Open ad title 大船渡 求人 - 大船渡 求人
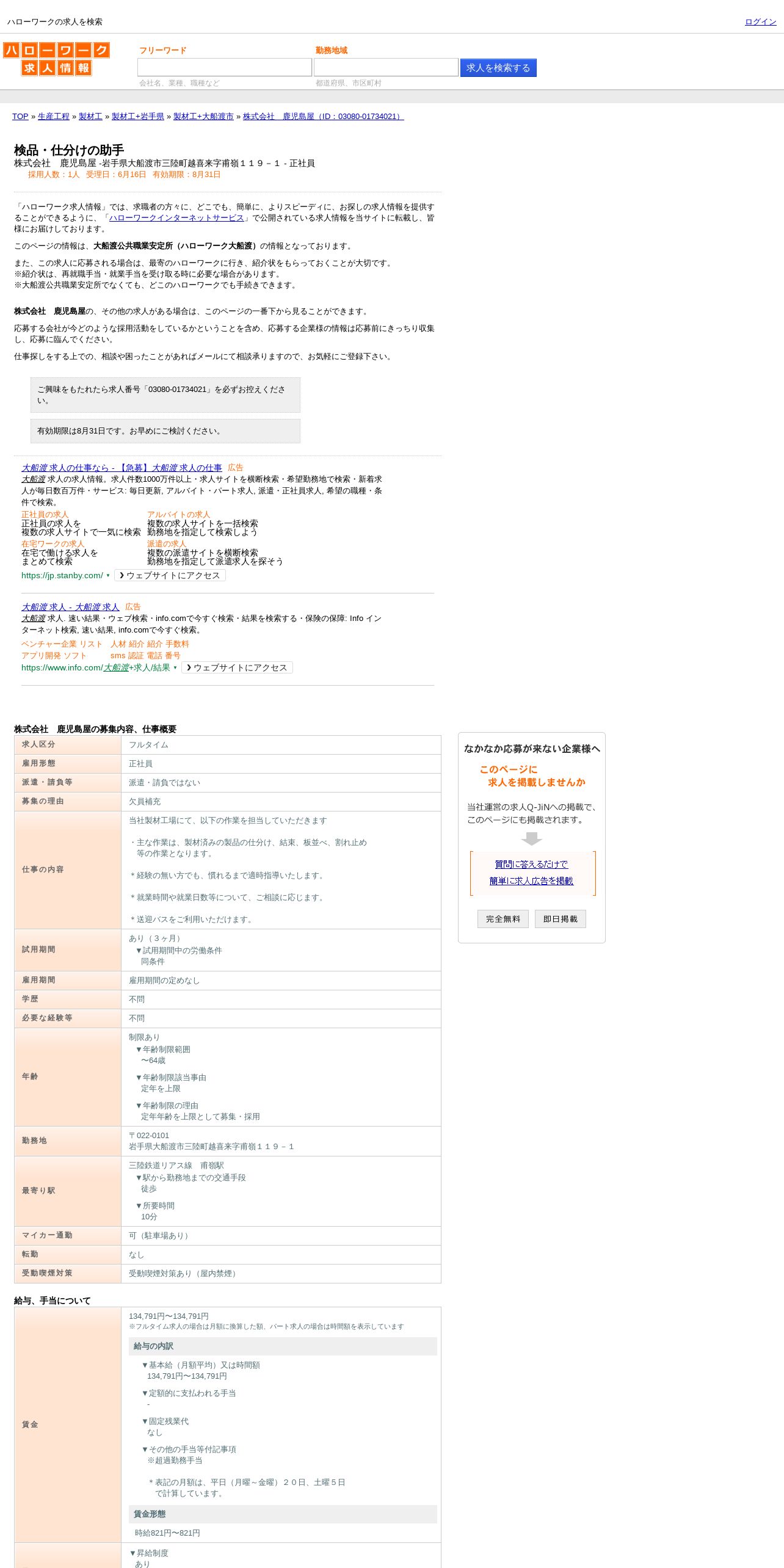The width and height of the screenshot is (784, 1568). 70,607
